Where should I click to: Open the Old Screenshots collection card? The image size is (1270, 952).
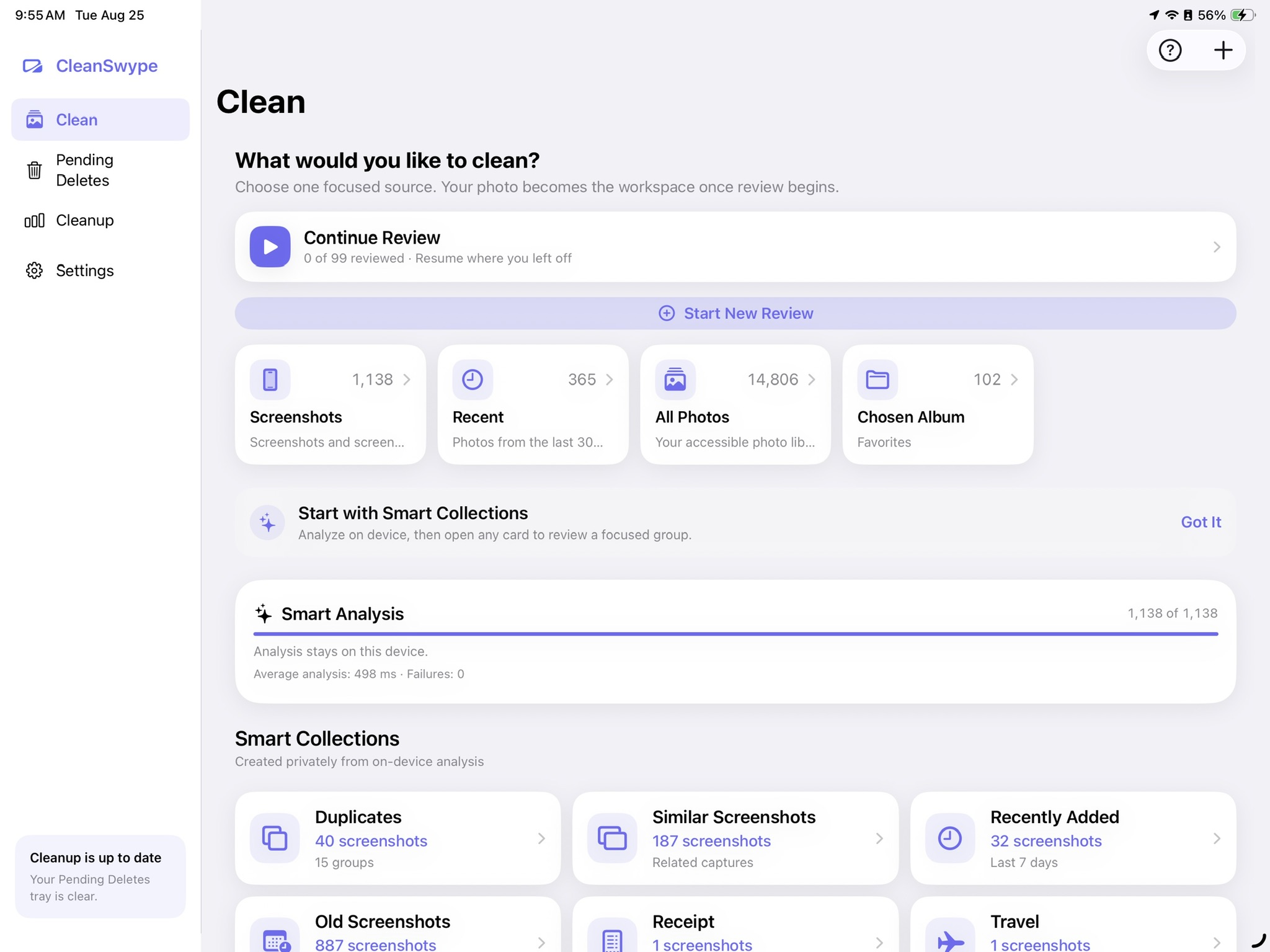pos(397,925)
